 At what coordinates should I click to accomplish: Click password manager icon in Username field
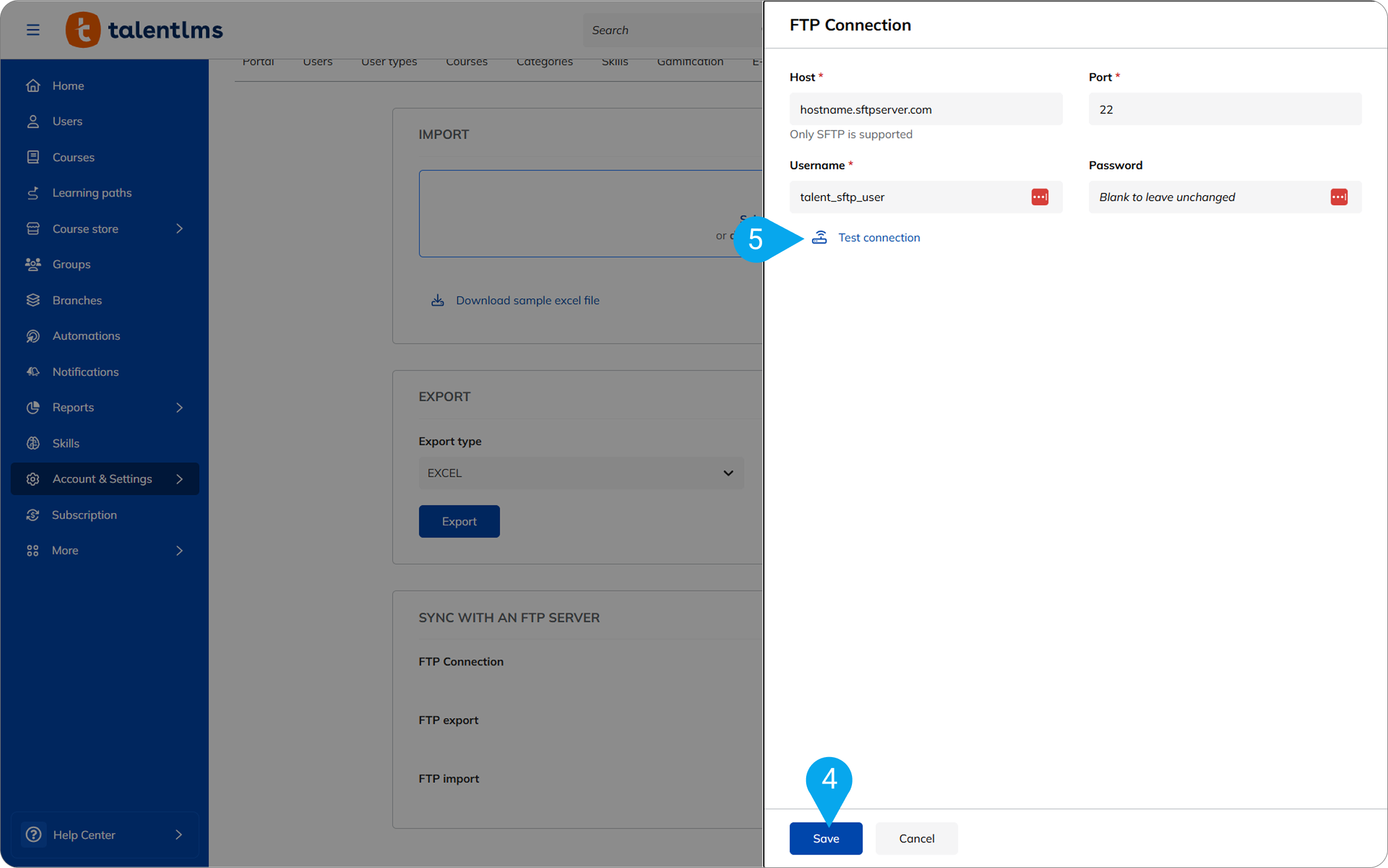(x=1039, y=197)
